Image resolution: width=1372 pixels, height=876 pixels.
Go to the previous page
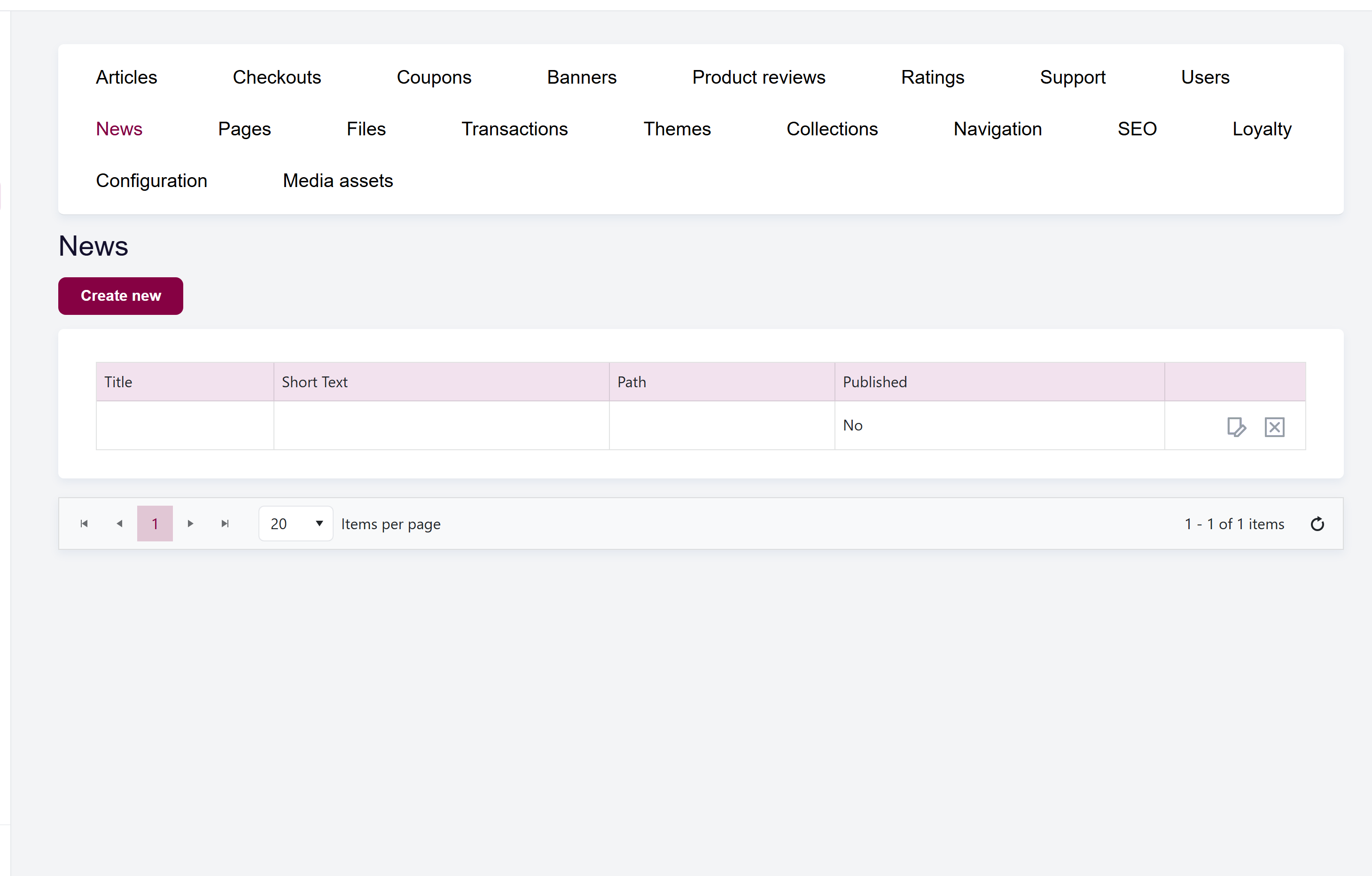(x=119, y=523)
